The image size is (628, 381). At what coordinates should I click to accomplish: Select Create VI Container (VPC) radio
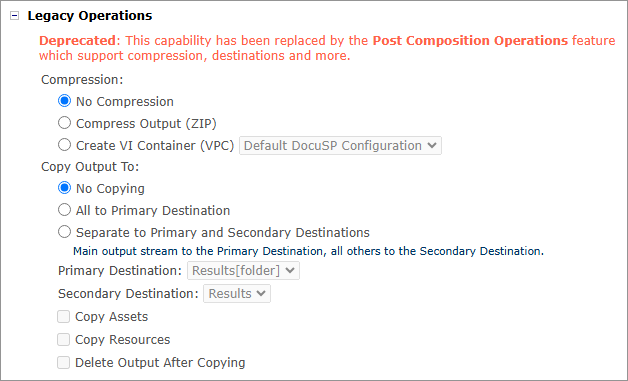click(x=64, y=145)
